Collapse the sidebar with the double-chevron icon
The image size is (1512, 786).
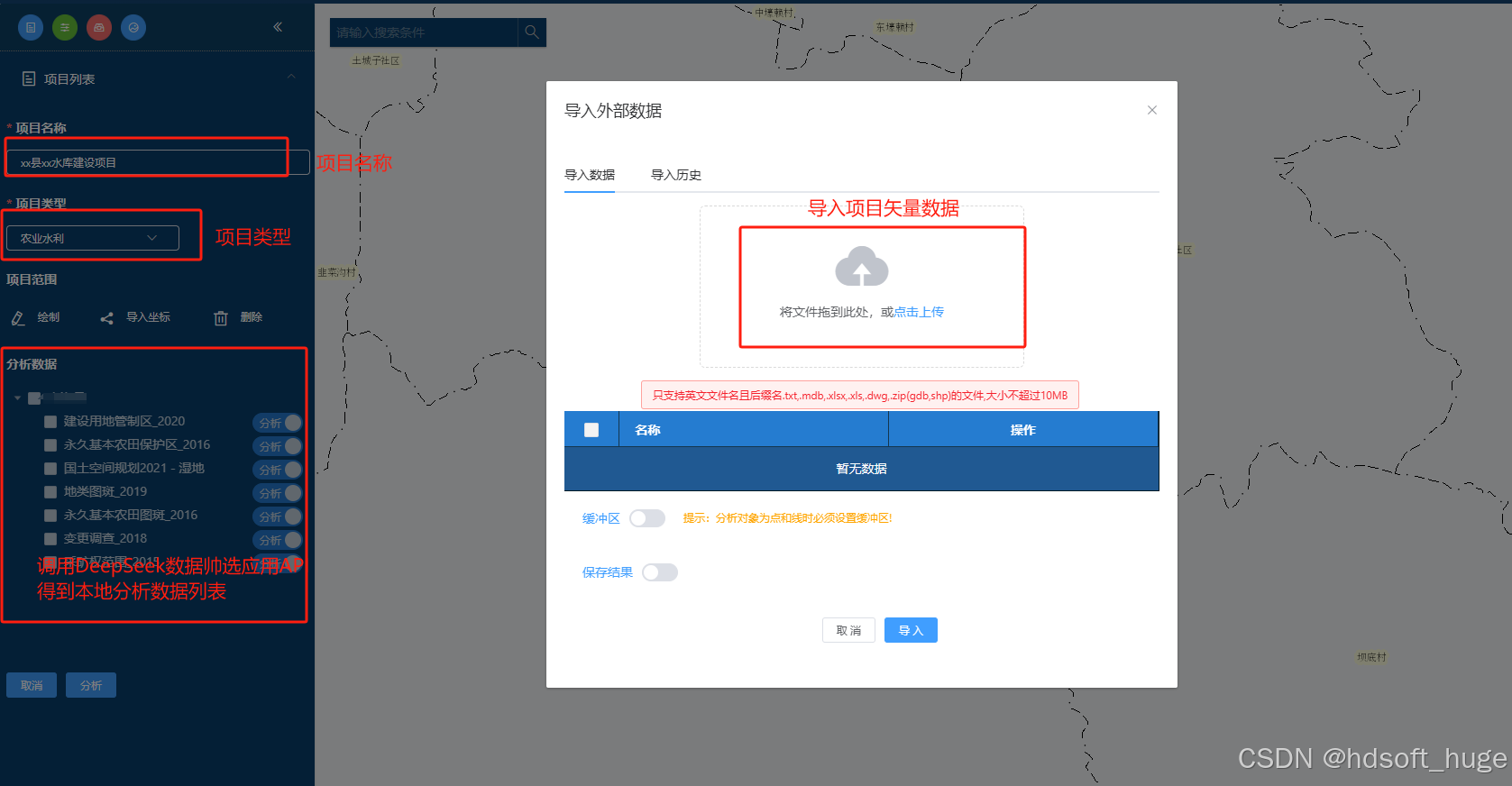point(278,27)
